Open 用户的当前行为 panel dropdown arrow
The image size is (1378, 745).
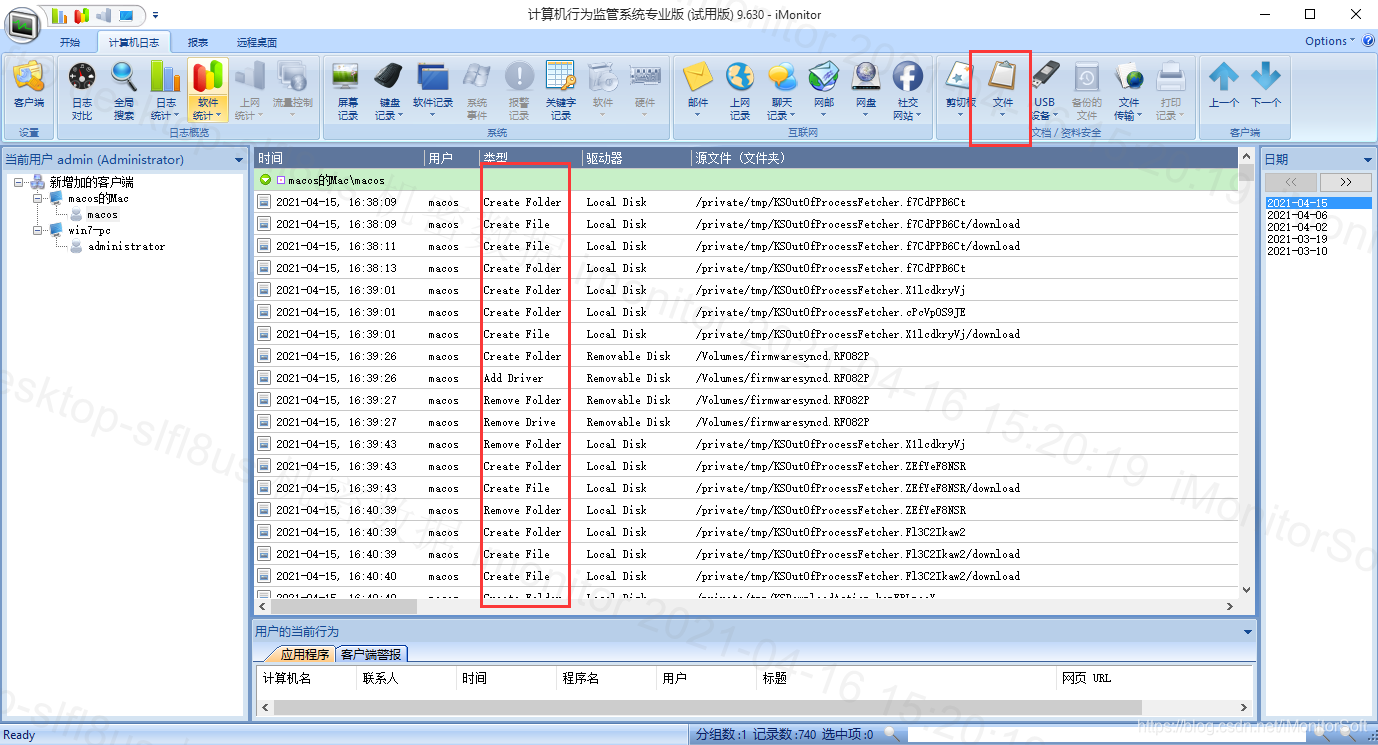pos(1247,631)
